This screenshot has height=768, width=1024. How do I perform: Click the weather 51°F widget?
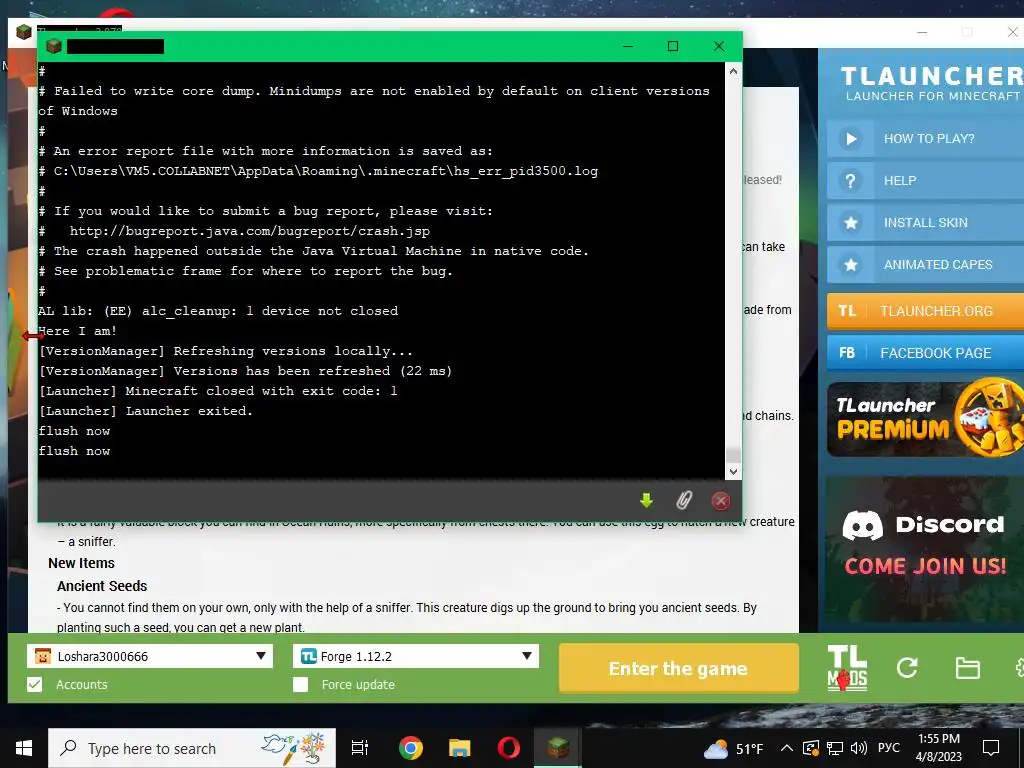pyautogui.click(x=733, y=748)
